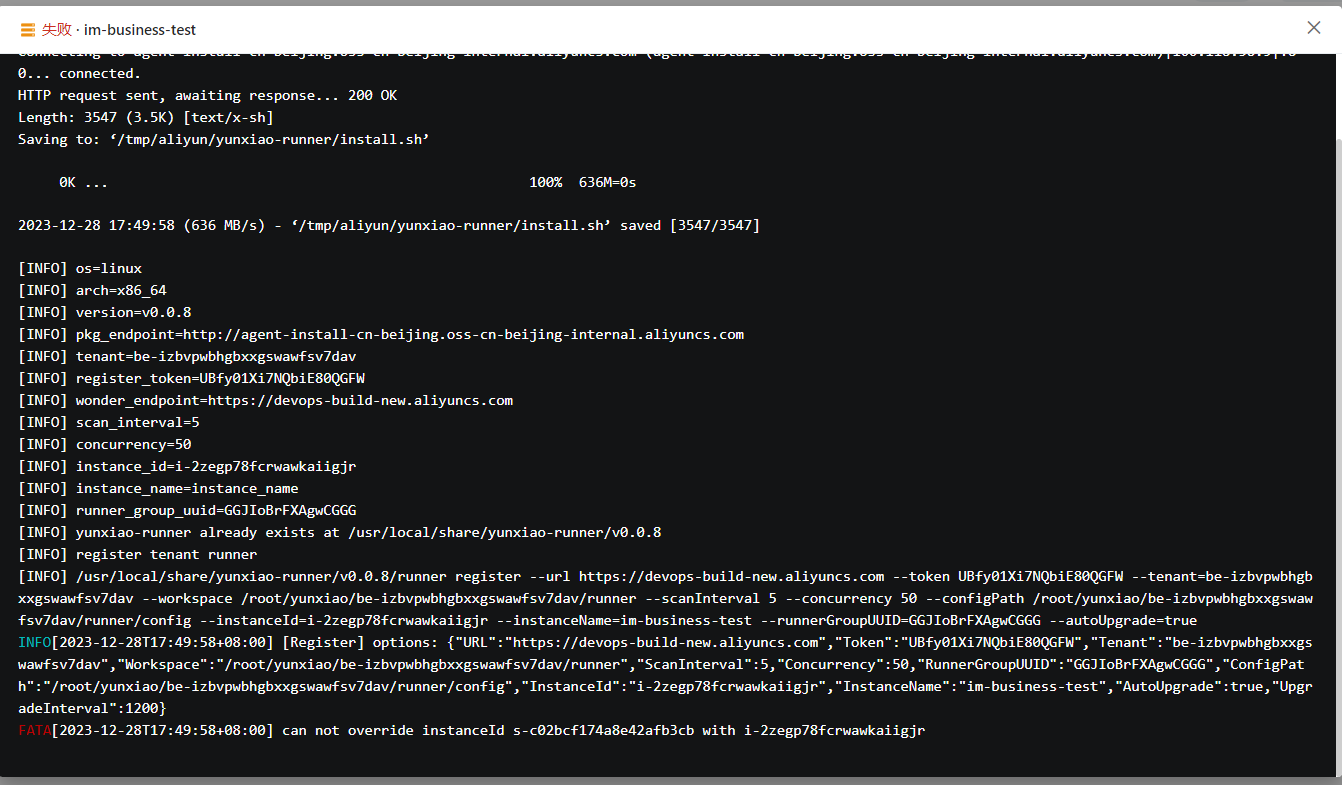Click the '[INFO] tenant=be-izbvpwbhgbxxgswawfsv7dav' line

187,357
